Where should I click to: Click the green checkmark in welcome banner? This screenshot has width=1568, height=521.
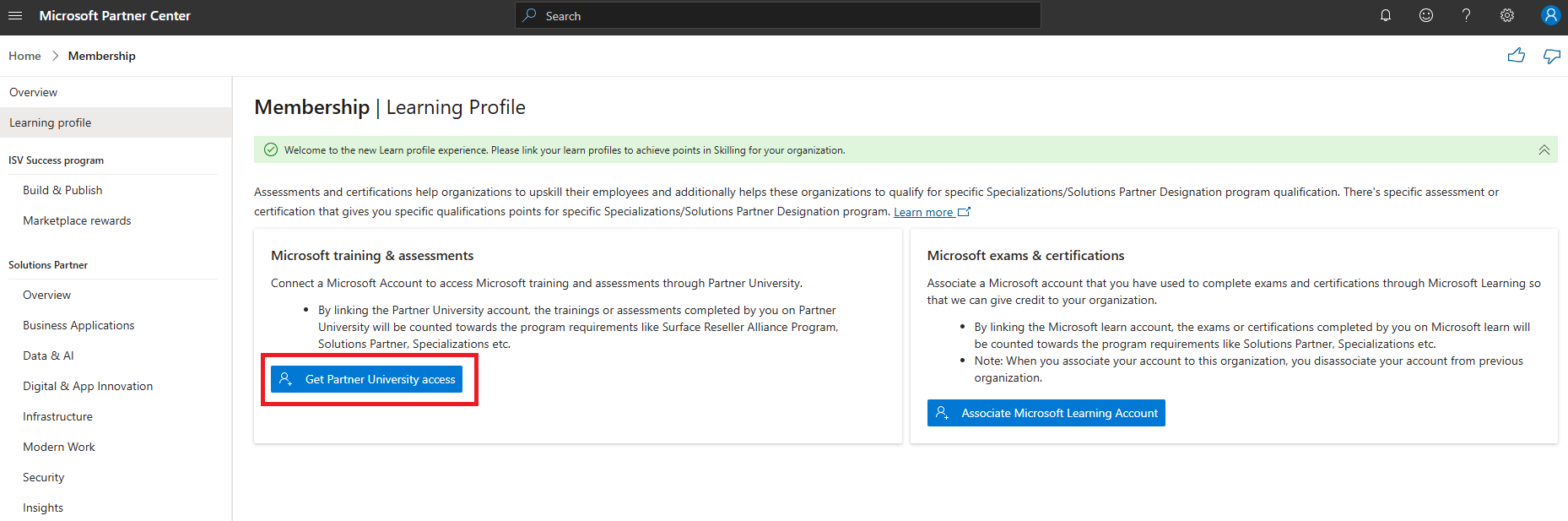click(x=271, y=149)
